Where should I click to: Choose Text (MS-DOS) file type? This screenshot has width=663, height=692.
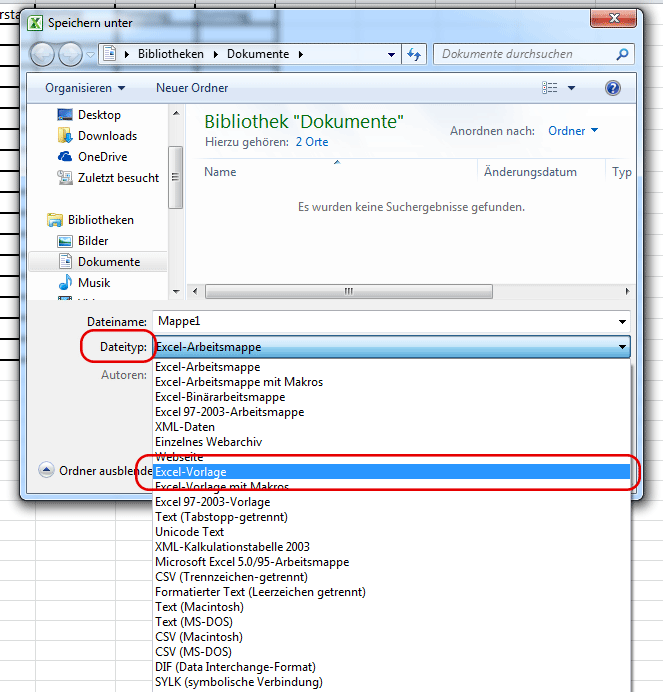(x=392, y=622)
